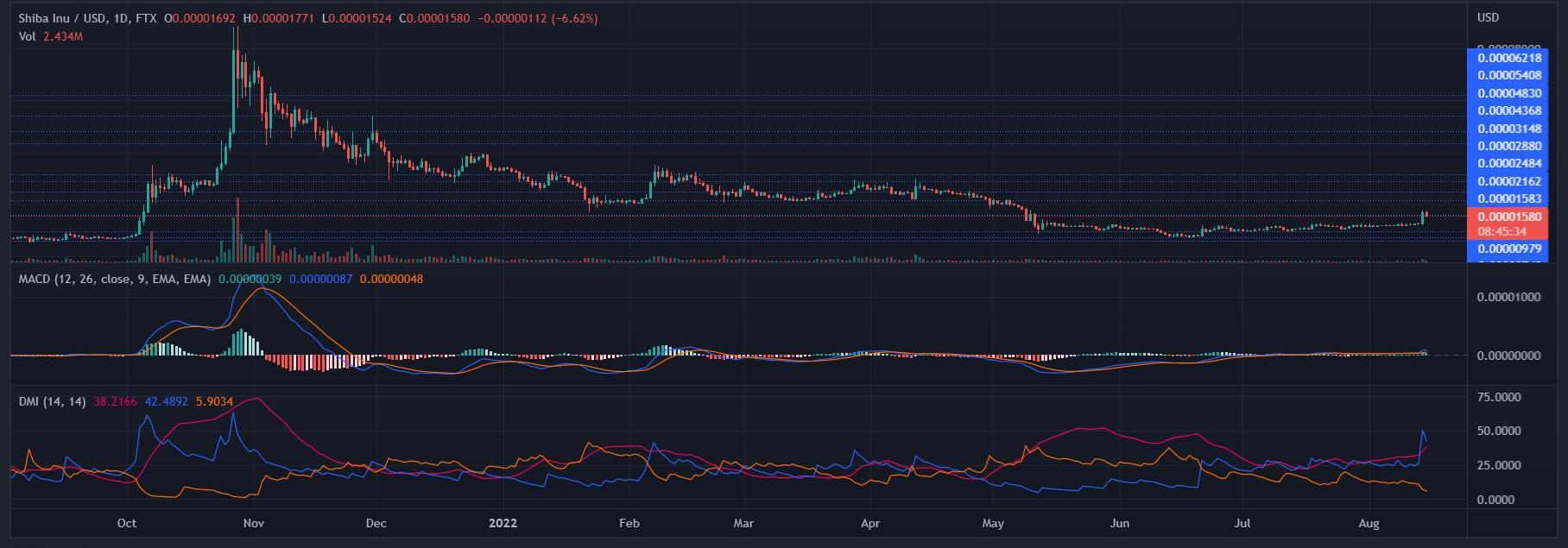Click the 0.00002162 price level label
Image resolution: width=1568 pixels, height=548 pixels.
coord(1508,181)
